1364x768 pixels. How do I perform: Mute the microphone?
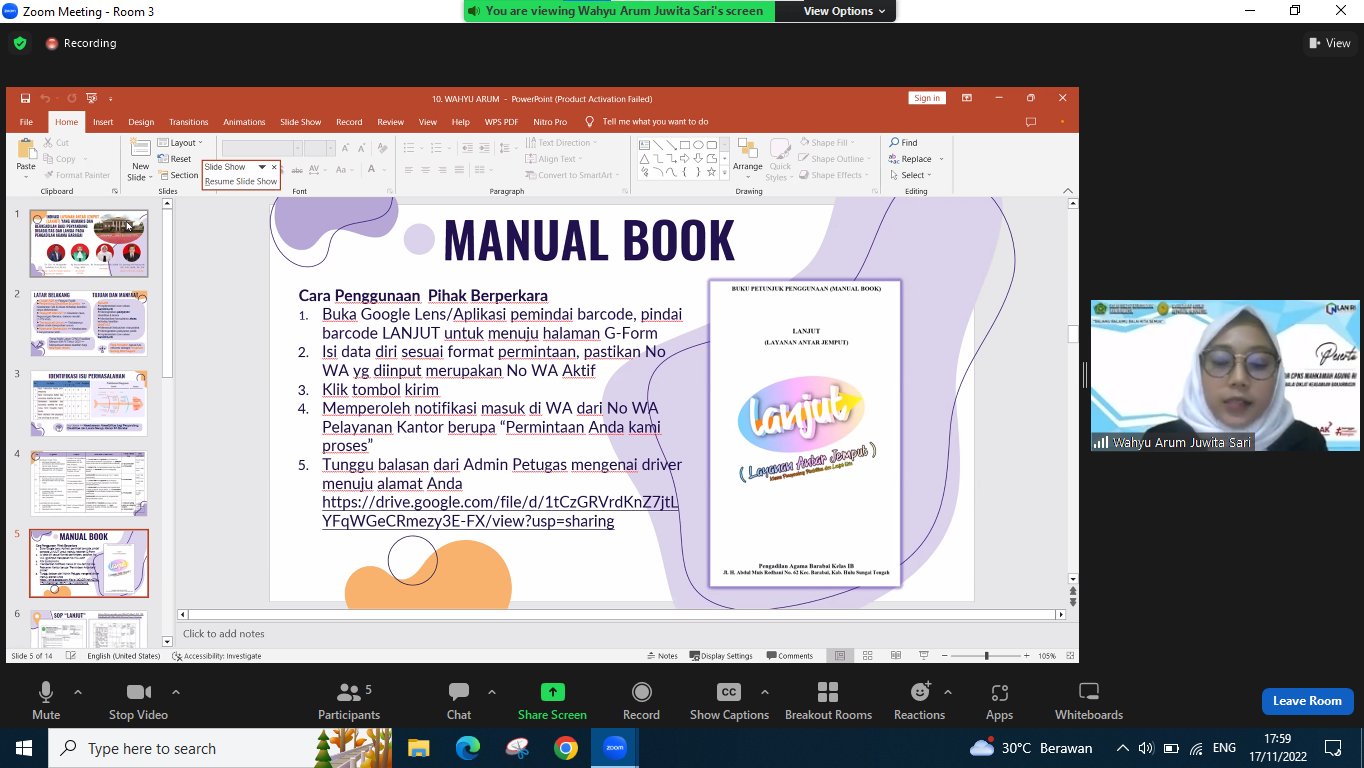[46, 700]
